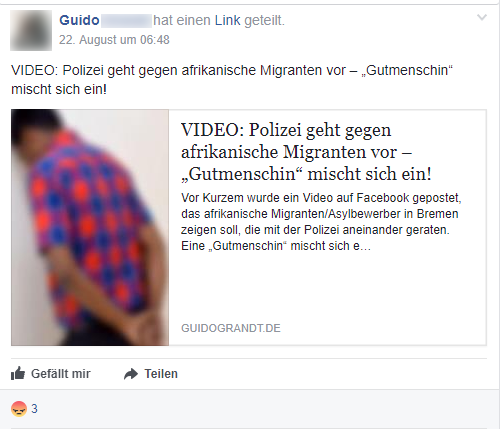The height and width of the screenshot is (429, 500).
Task: Share the post via the Teilen label
Action: (x=161, y=374)
